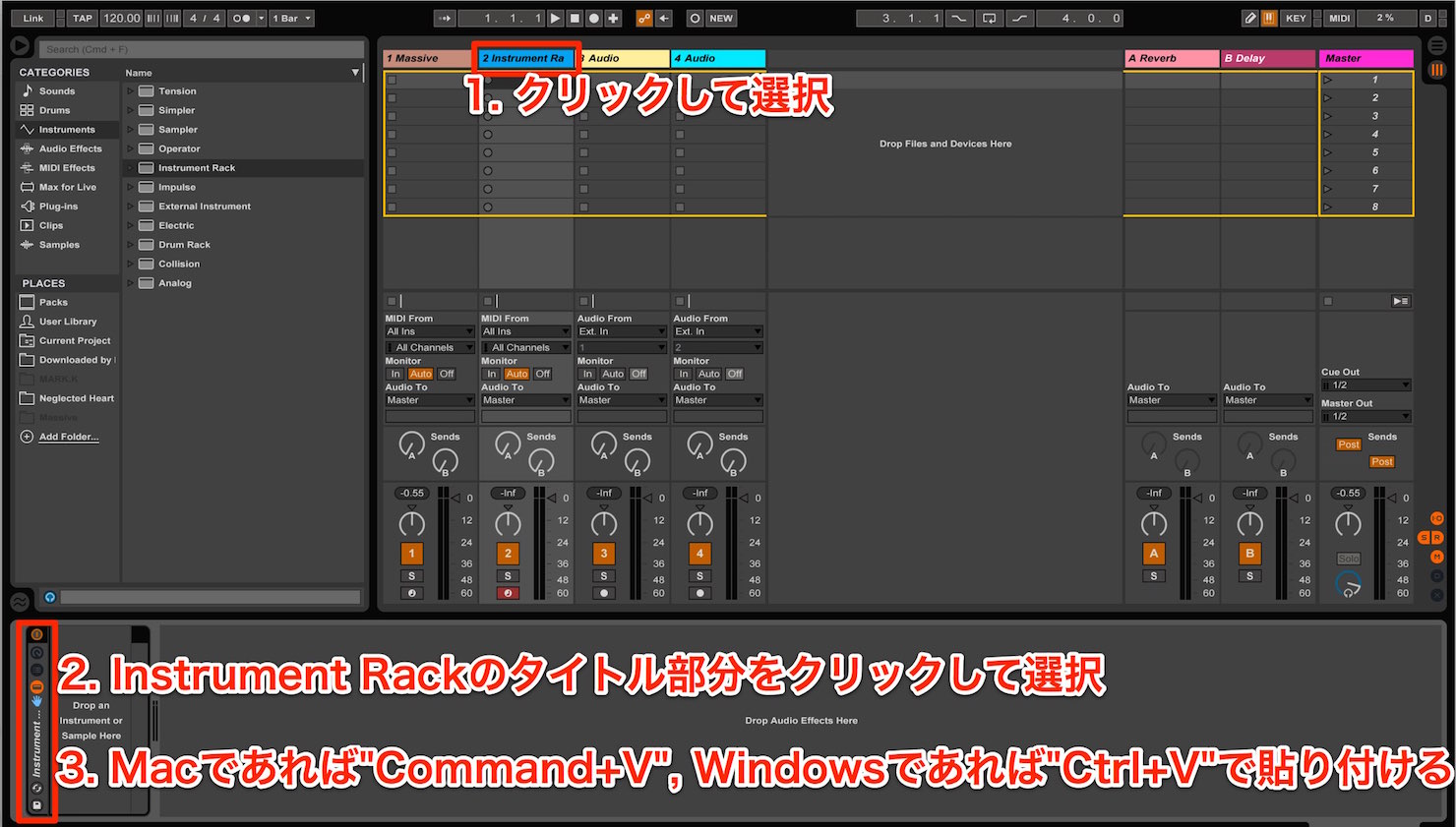Select the 4 Audio track header
Screen dimensions: 1456x827
tap(718, 58)
